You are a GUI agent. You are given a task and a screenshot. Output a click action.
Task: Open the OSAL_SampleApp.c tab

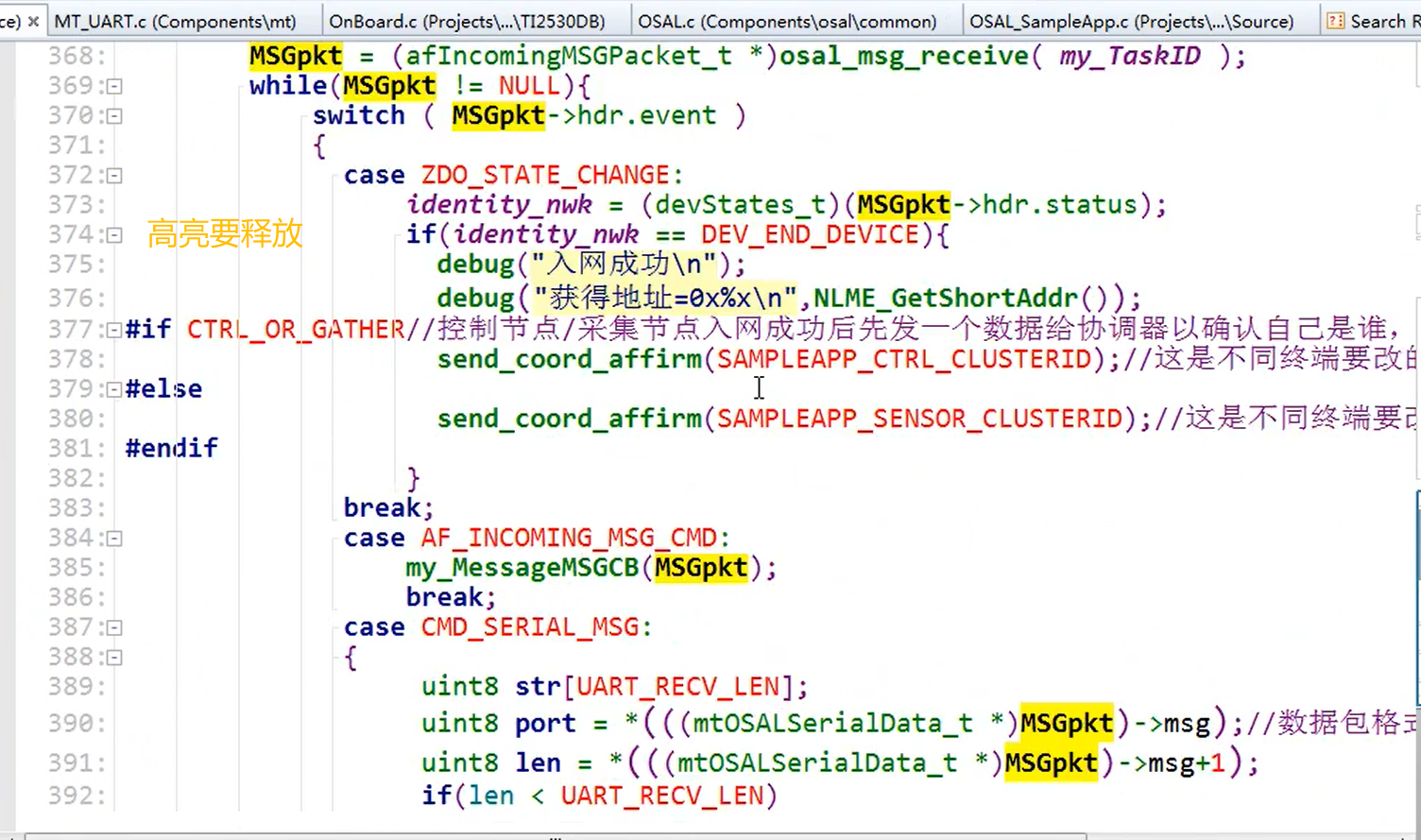1131,21
